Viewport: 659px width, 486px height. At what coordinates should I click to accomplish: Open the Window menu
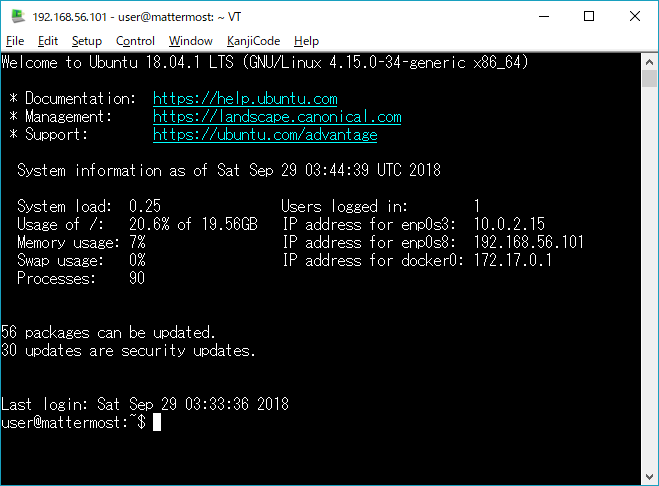point(190,41)
